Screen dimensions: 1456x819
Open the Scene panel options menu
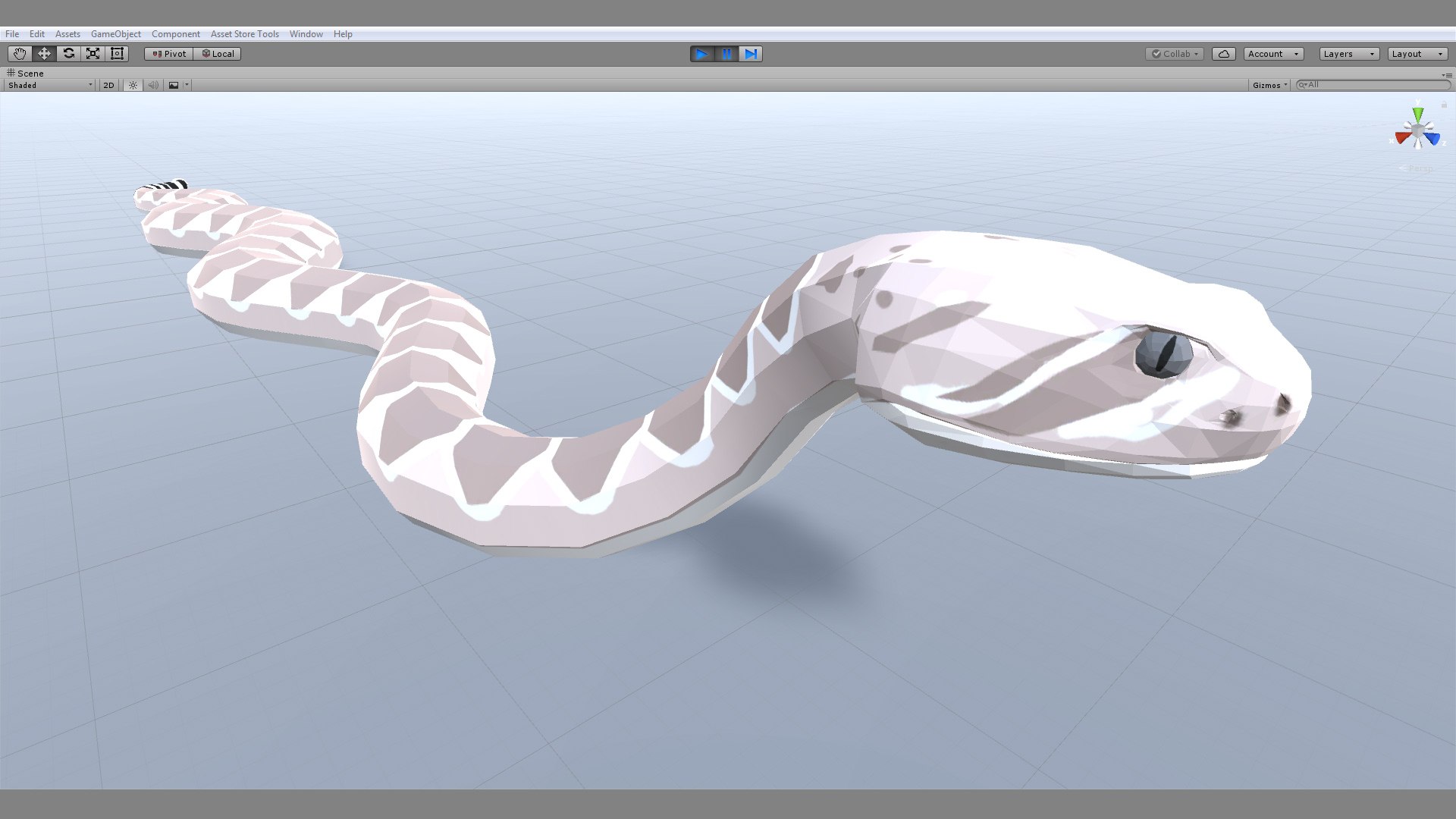[1447, 74]
